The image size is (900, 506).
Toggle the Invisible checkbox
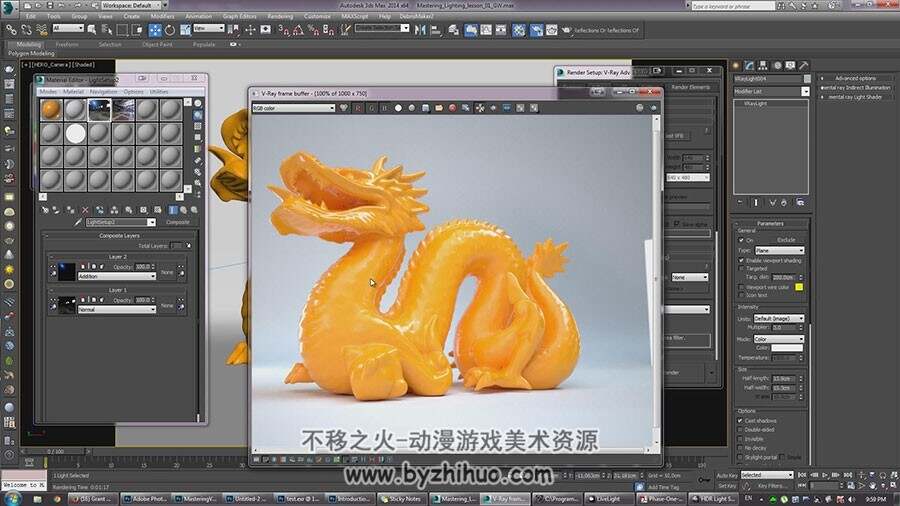click(x=740, y=439)
